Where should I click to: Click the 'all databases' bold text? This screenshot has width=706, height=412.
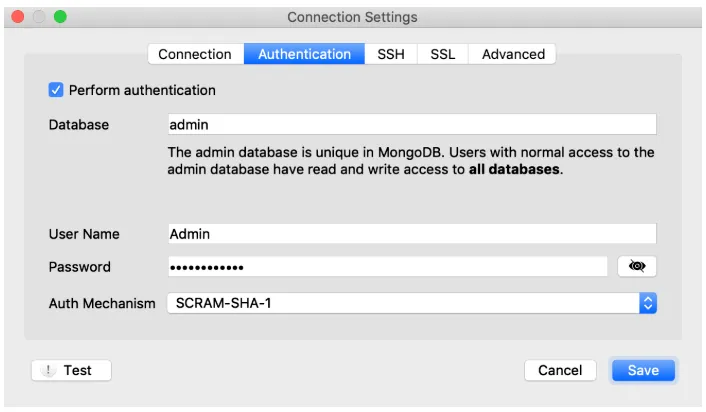(x=514, y=169)
